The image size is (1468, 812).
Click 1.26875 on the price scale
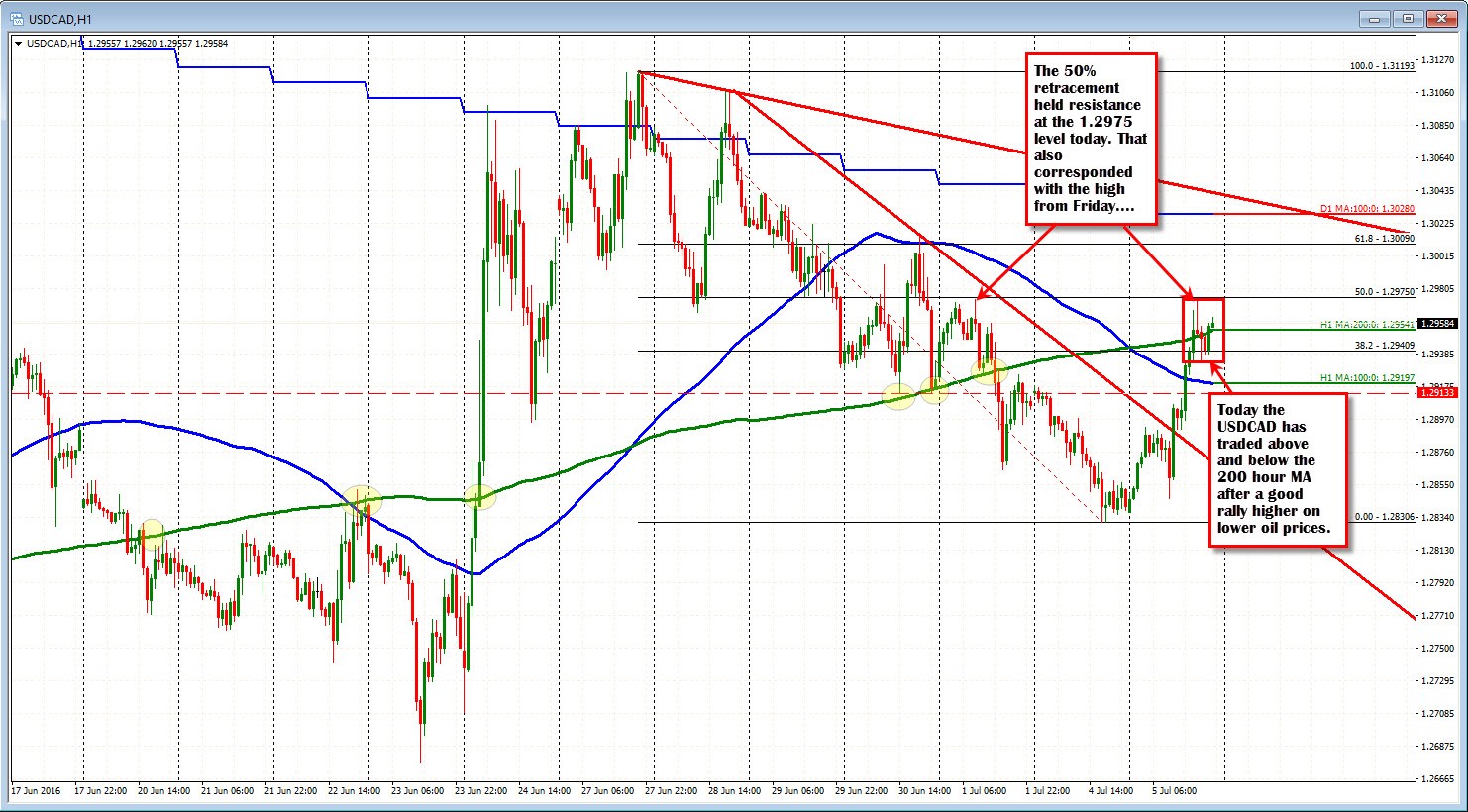[1438, 747]
